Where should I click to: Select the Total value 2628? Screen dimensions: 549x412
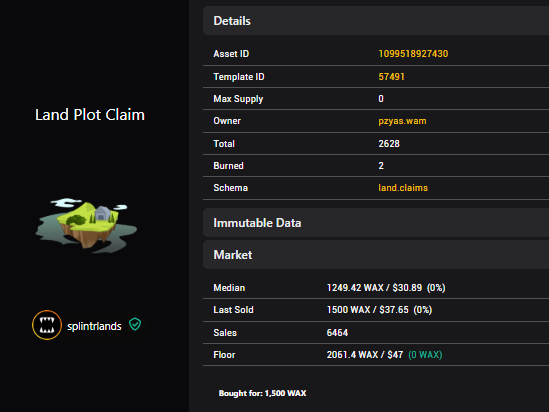(389, 144)
